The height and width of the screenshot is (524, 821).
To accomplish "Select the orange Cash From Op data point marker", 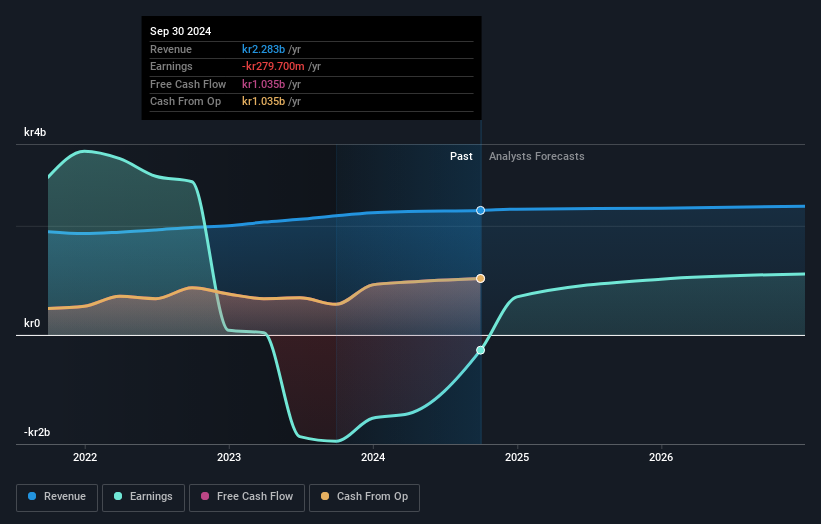I will pyautogui.click(x=480, y=278).
